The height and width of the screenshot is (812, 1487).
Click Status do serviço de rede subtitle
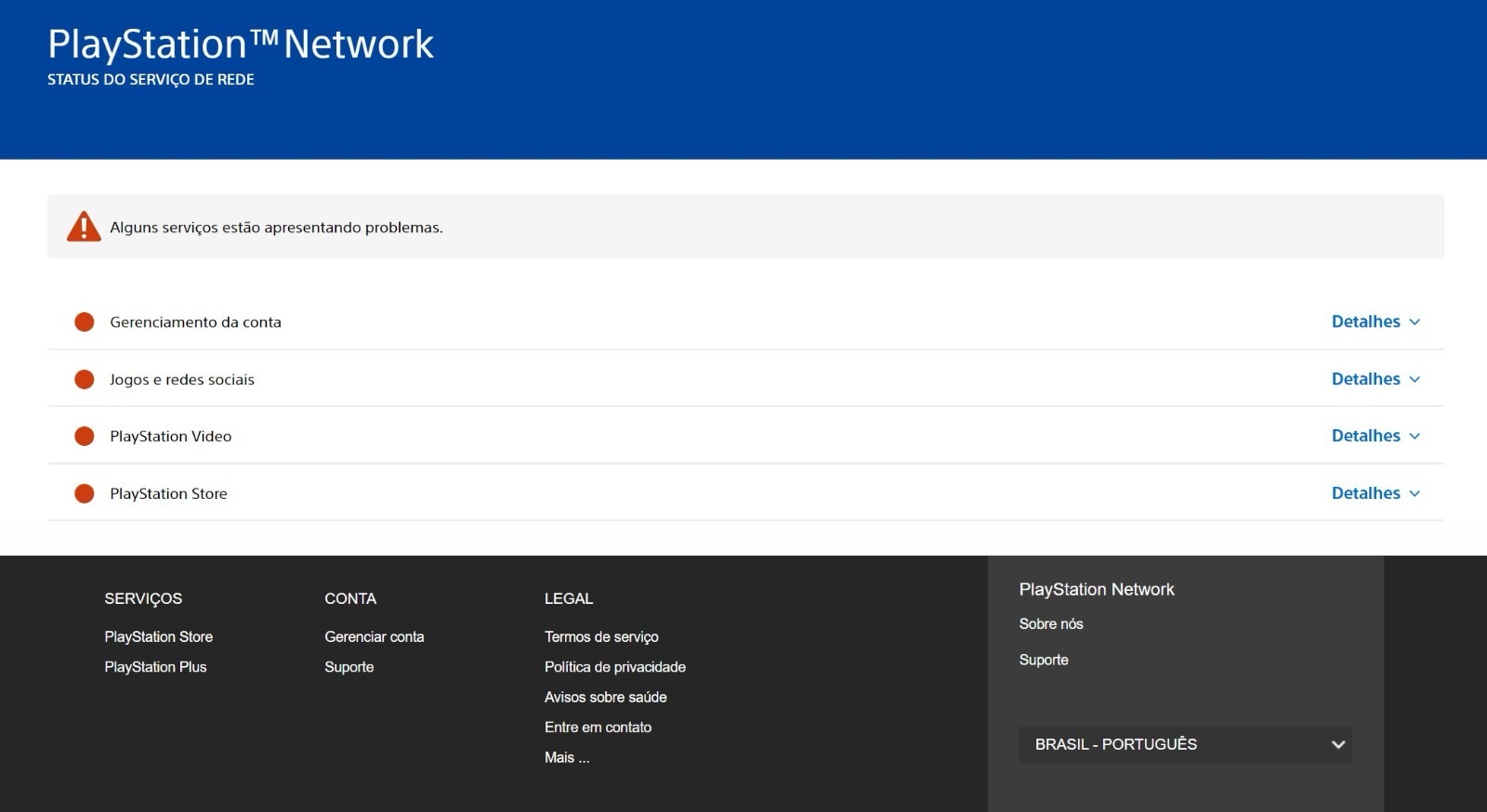pos(151,80)
